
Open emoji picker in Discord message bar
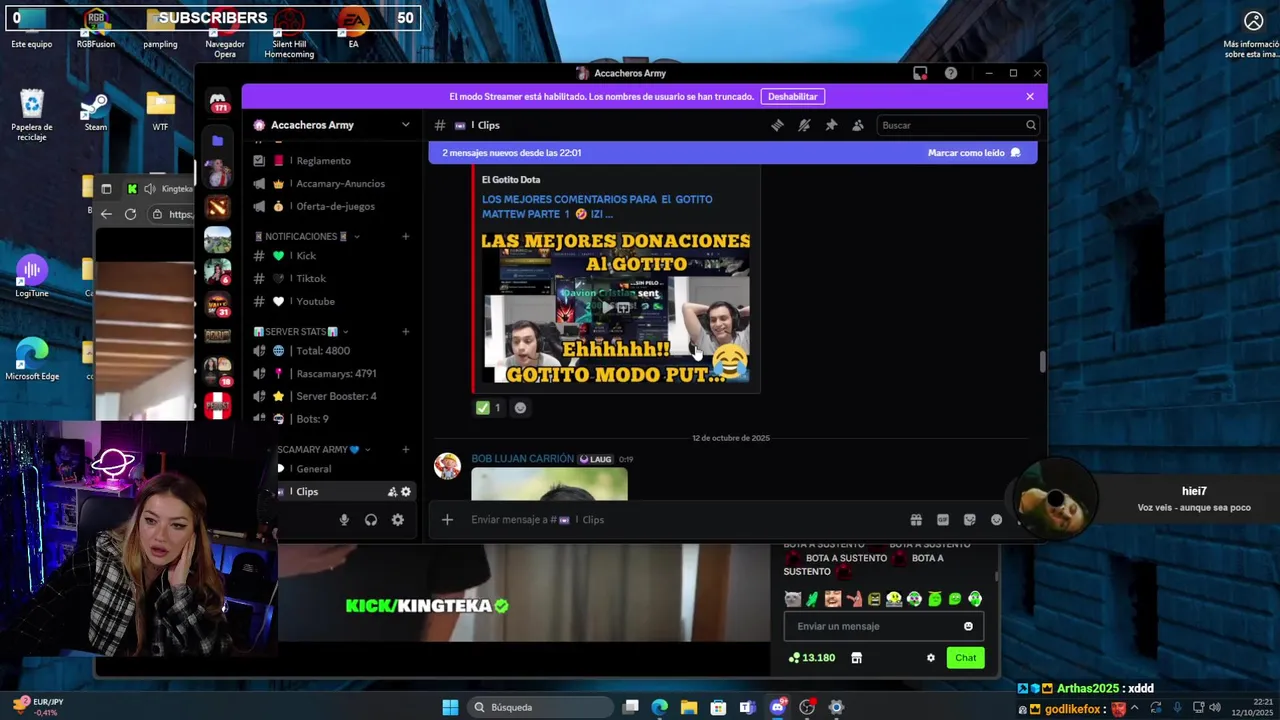pos(996,520)
